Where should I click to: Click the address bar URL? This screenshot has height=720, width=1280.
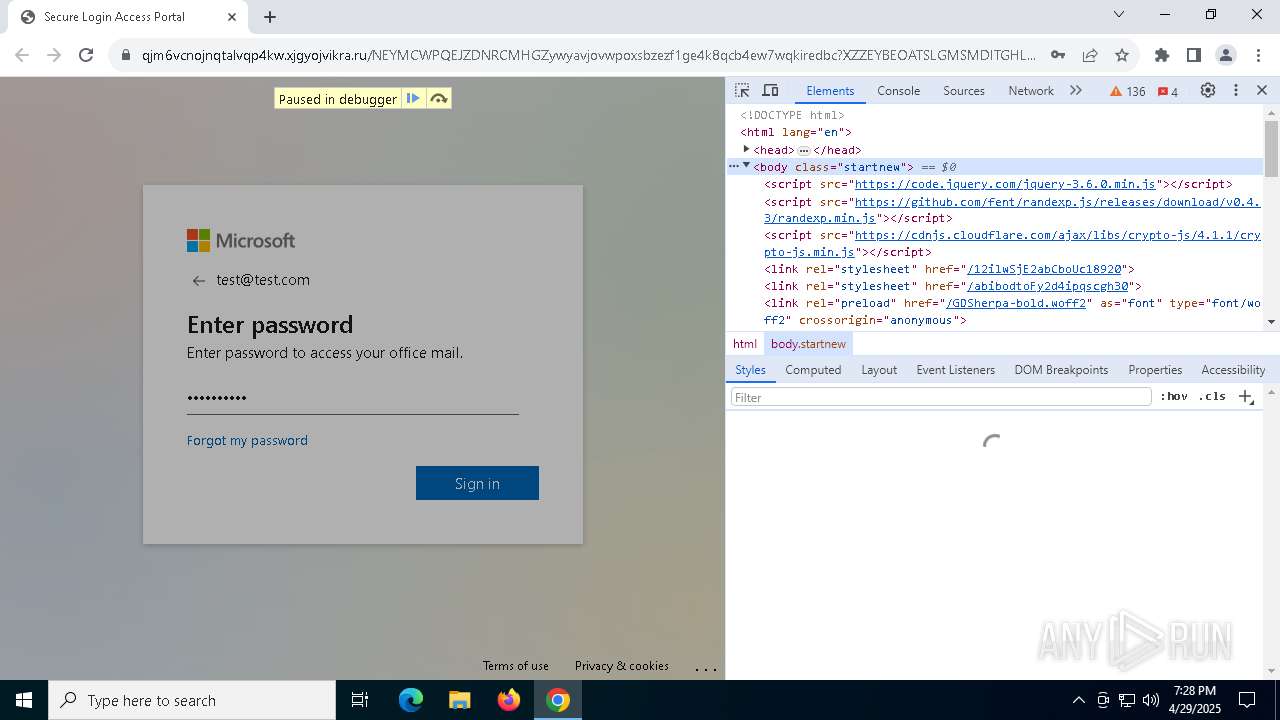click(x=590, y=55)
